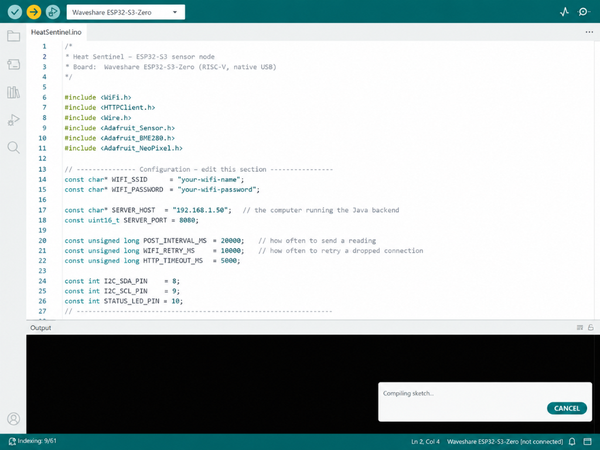This screenshot has width=600, height=450.
Task: Open the Serial Monitor
Action: [x=584, y=12]
